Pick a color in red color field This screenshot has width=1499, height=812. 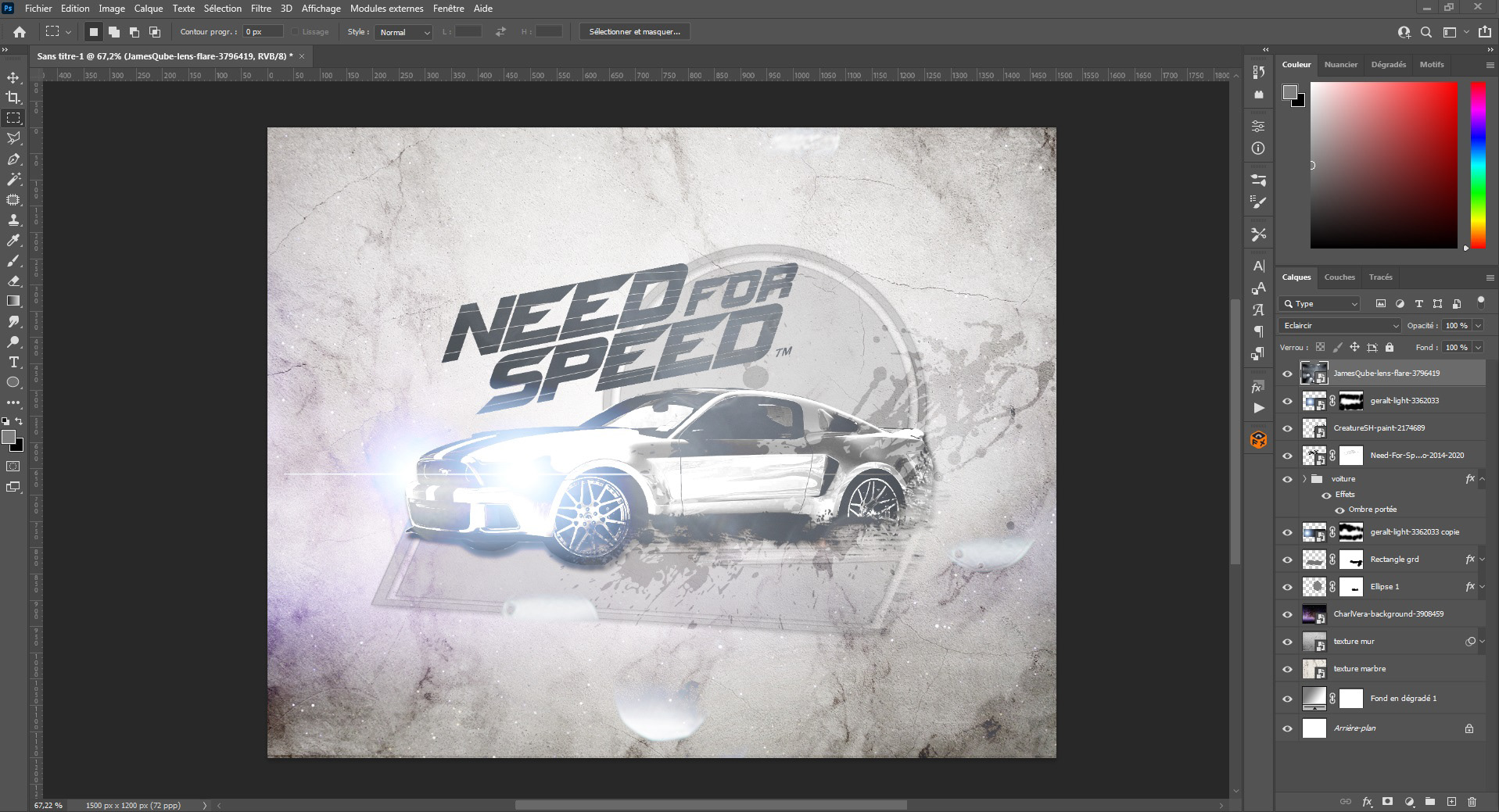1384,165
